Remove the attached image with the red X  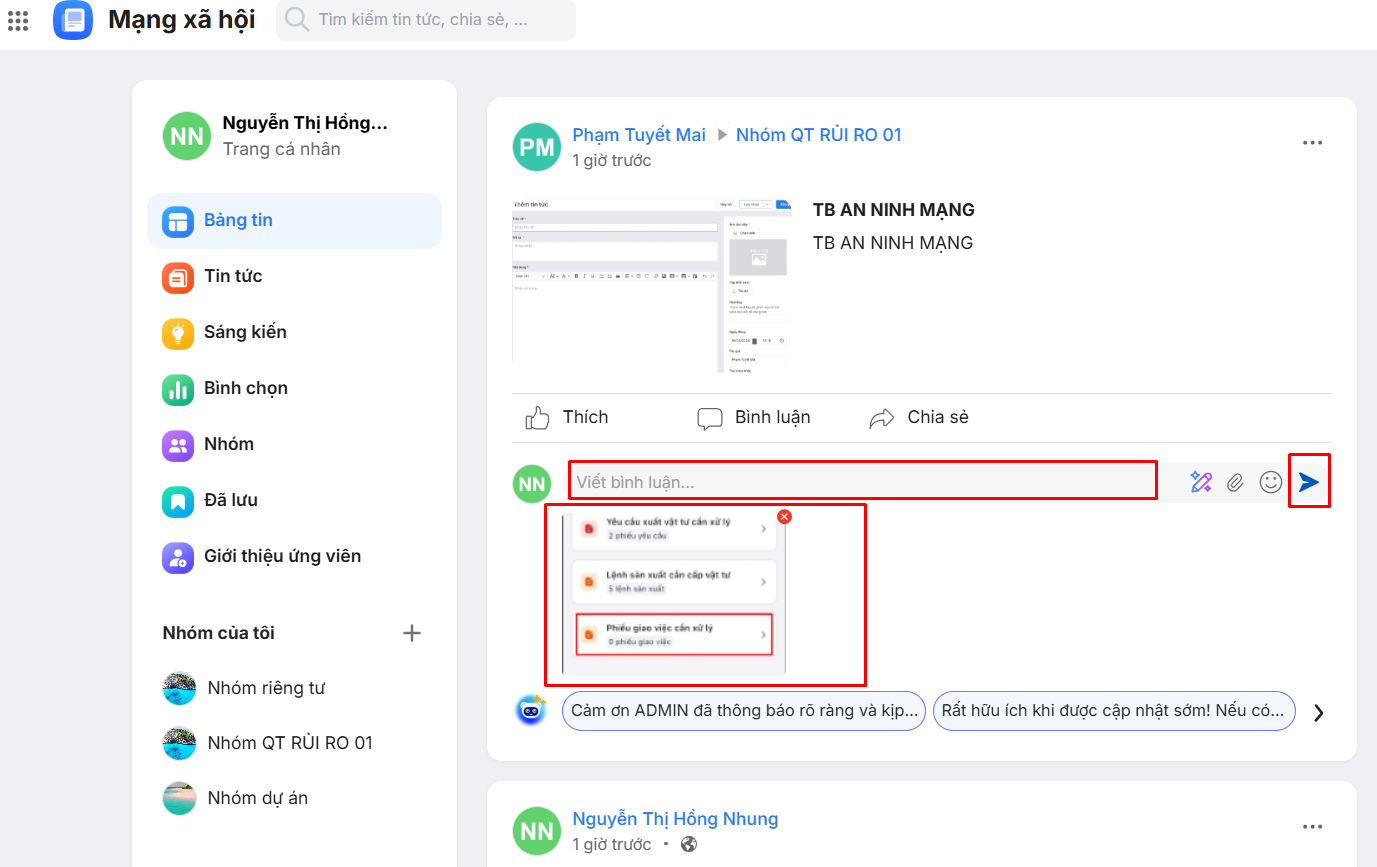784,517
